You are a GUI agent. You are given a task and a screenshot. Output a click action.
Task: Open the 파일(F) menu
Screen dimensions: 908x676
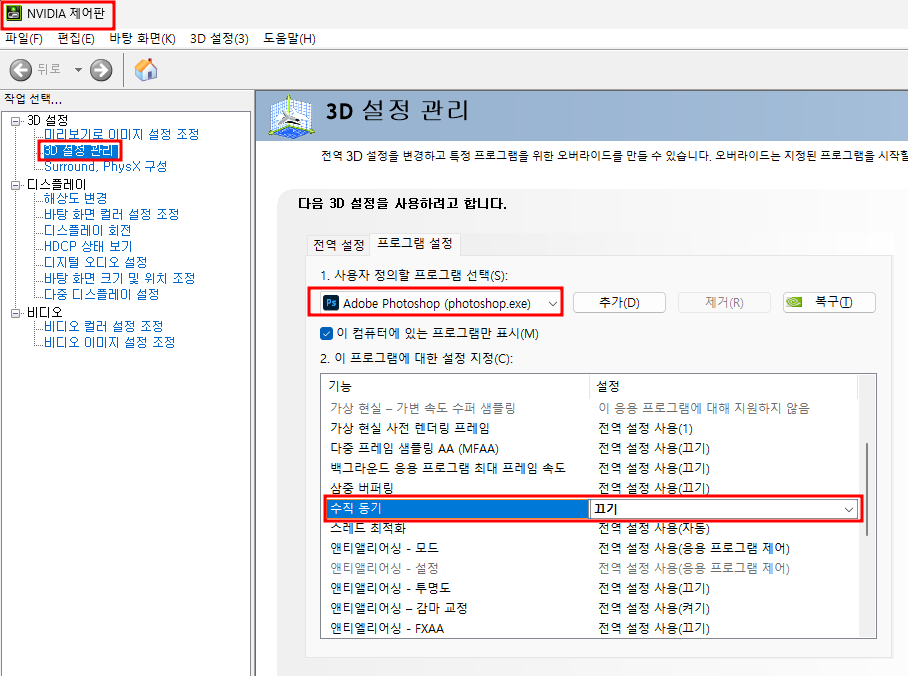point(24,39)
